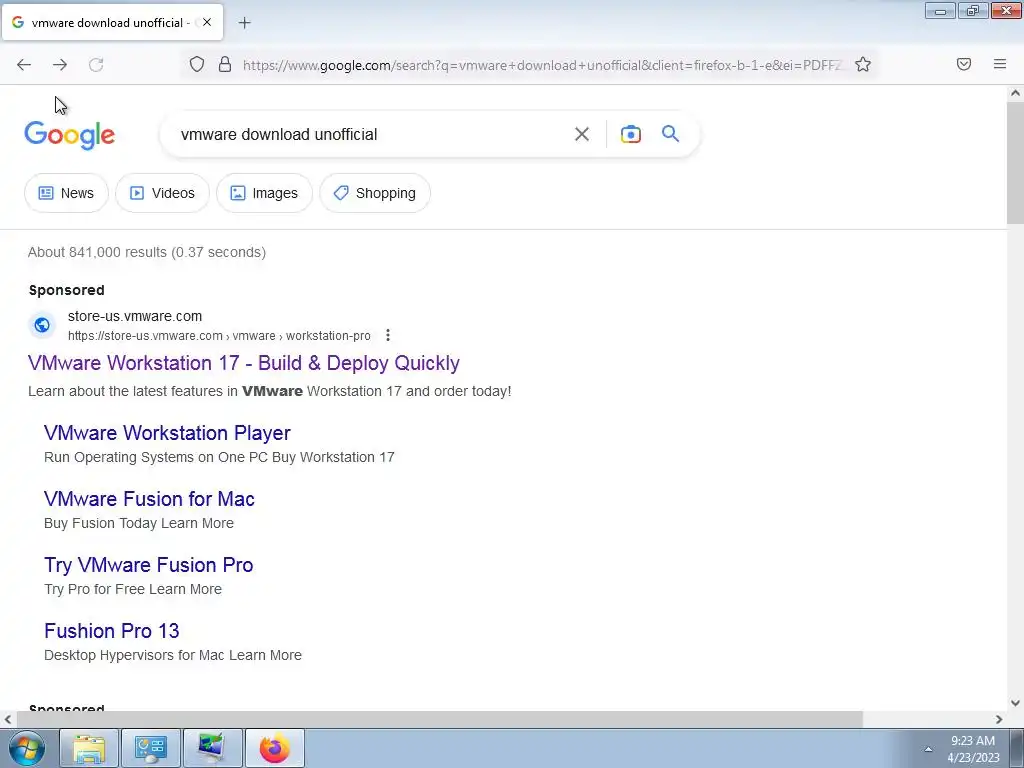Open the monitor-icon taskbar application
The height and width of the screenshot is (768, 1024).
pos(212,748)
